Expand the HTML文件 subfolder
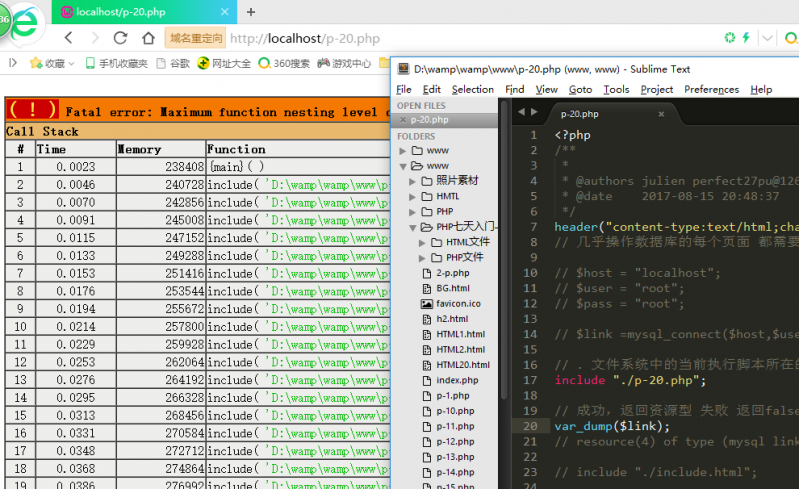The height and width of the screenshot is (489, 799). click(x=422, y=242)
